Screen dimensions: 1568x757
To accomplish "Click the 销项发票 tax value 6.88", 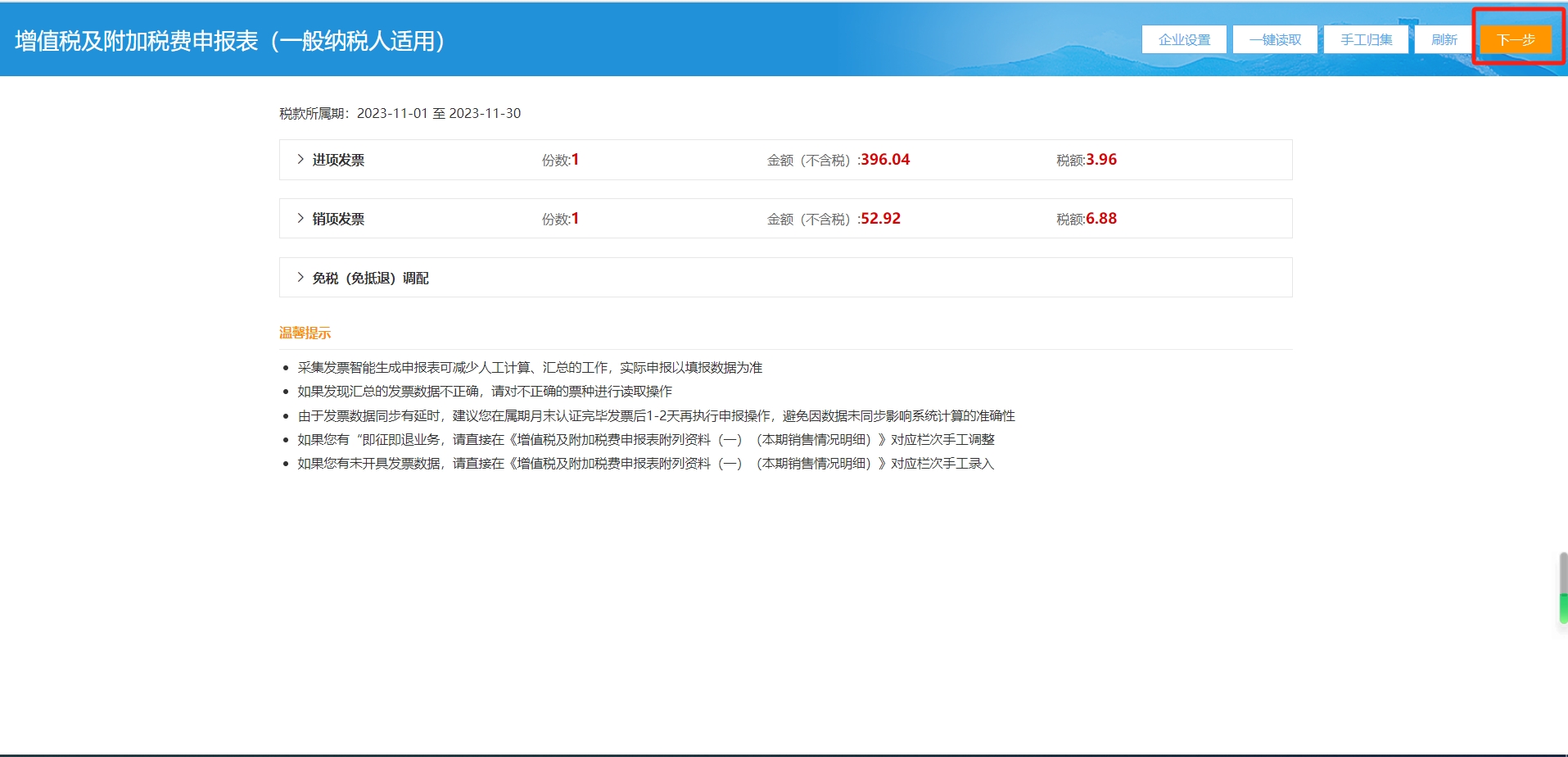I will click(x=1101, y=219).
